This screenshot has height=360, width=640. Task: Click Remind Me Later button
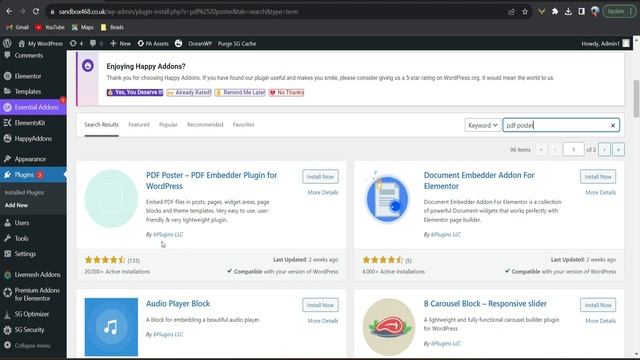[240, 93]
